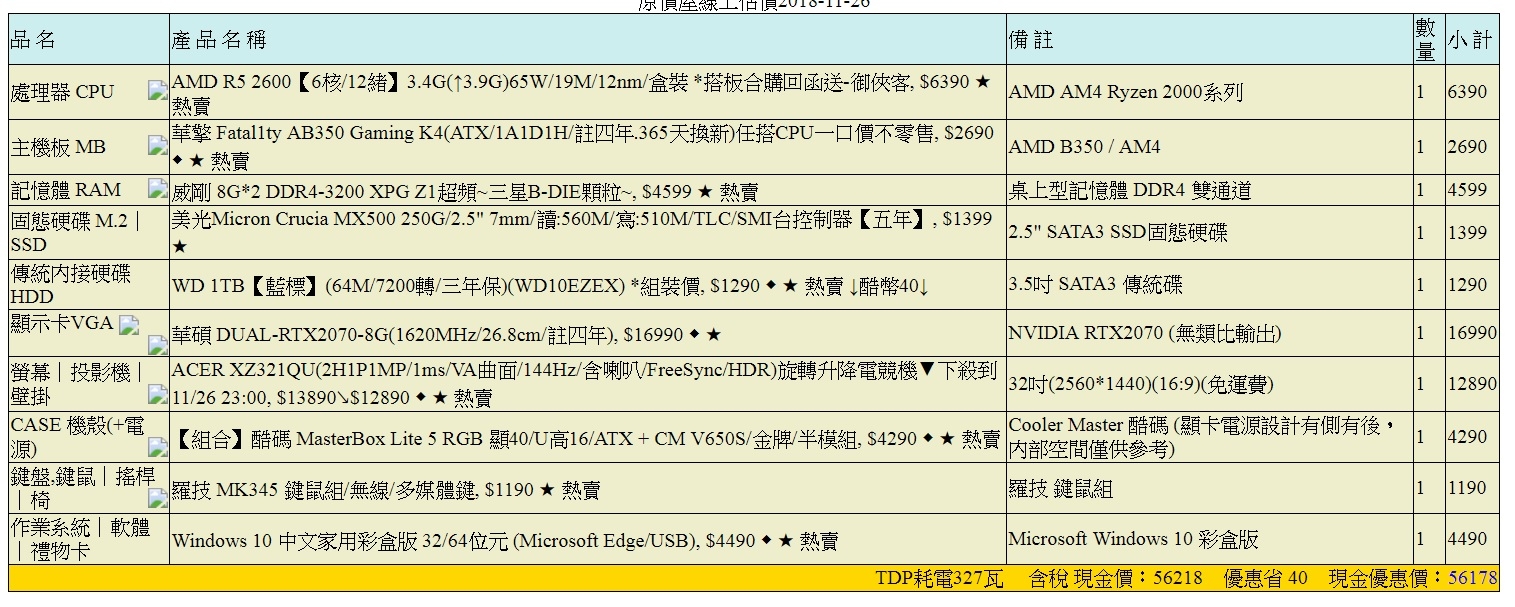Click the AMD B350 / AM4 remark
Viewport: 1515px width, 607px height.
coord(1085,147)
